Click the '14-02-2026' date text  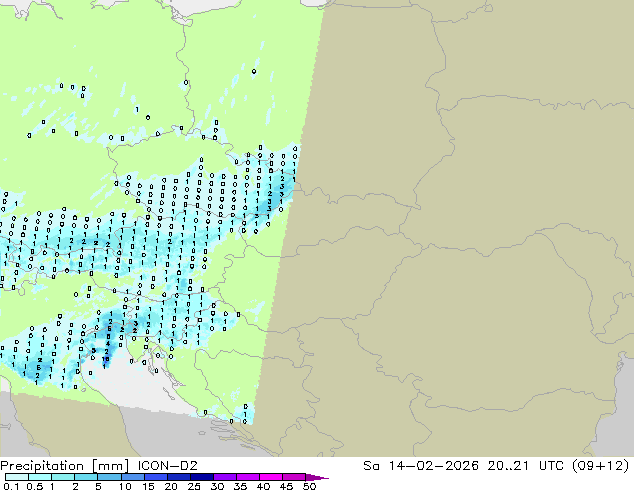(x=433, y=466)
